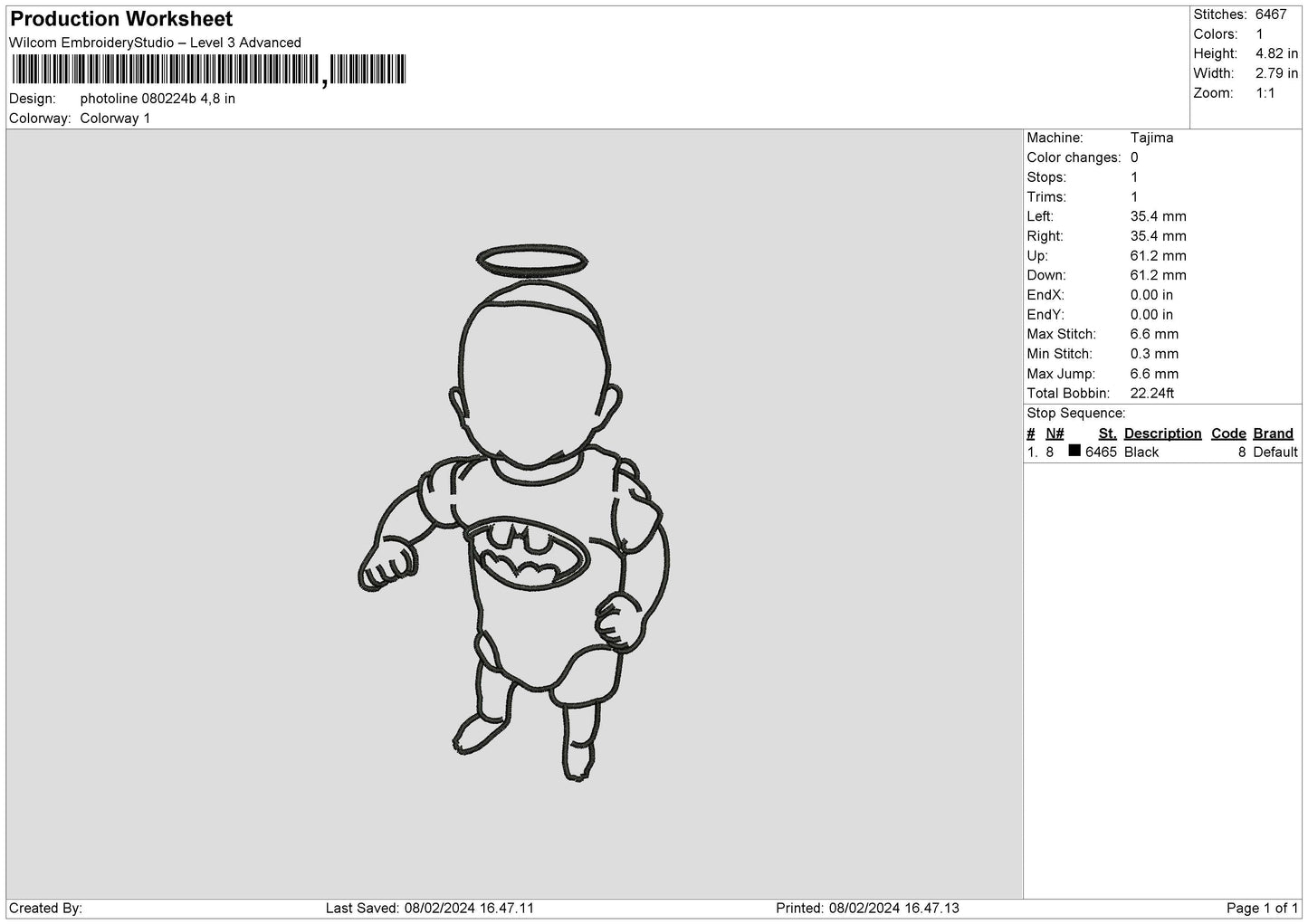The height and width of the screenshot is (924, 1308).
Task: Click the 'Code' column header
Action: tap(1228, 433)
